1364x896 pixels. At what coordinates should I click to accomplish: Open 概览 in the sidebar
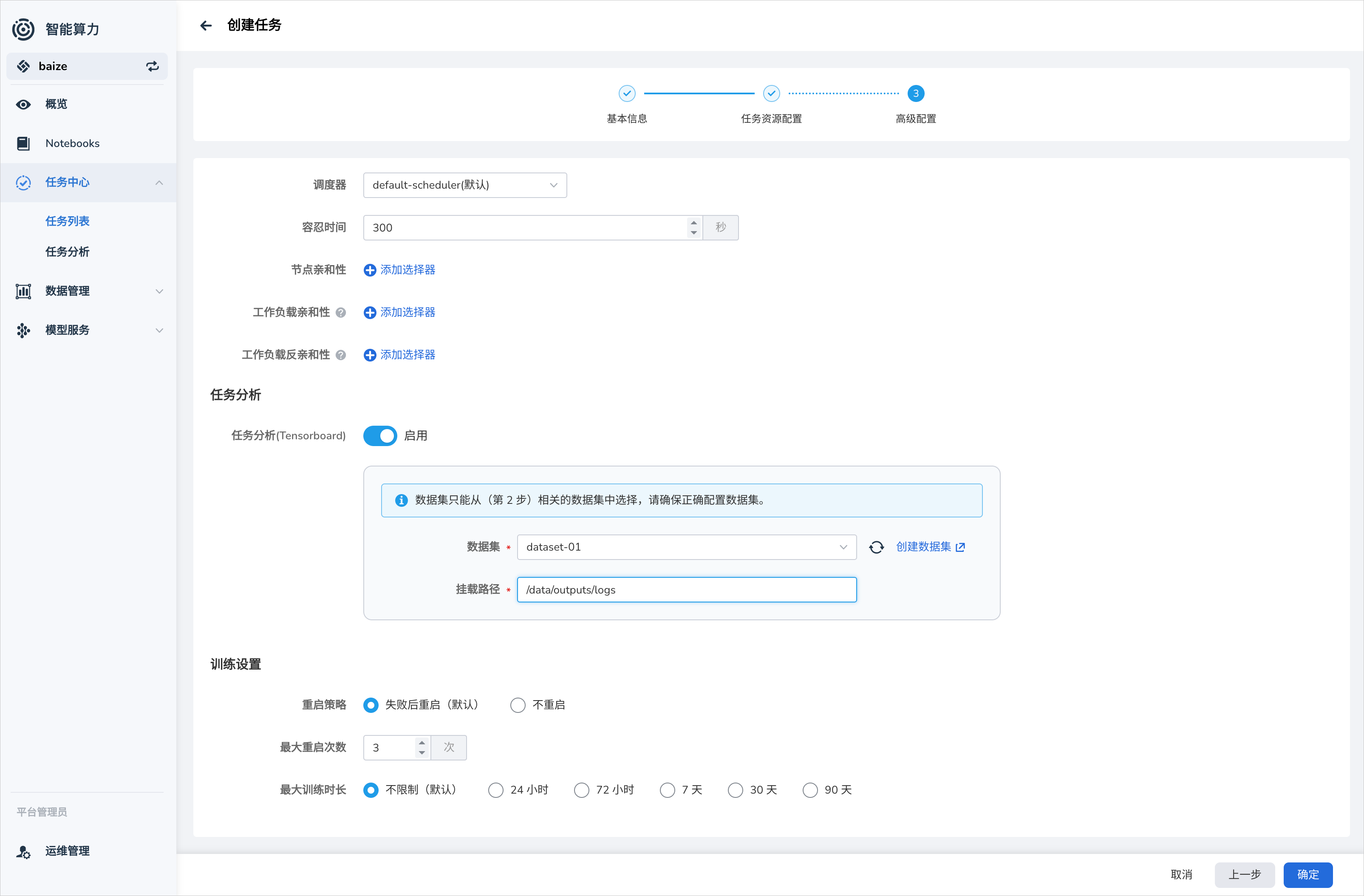(88, 104)
